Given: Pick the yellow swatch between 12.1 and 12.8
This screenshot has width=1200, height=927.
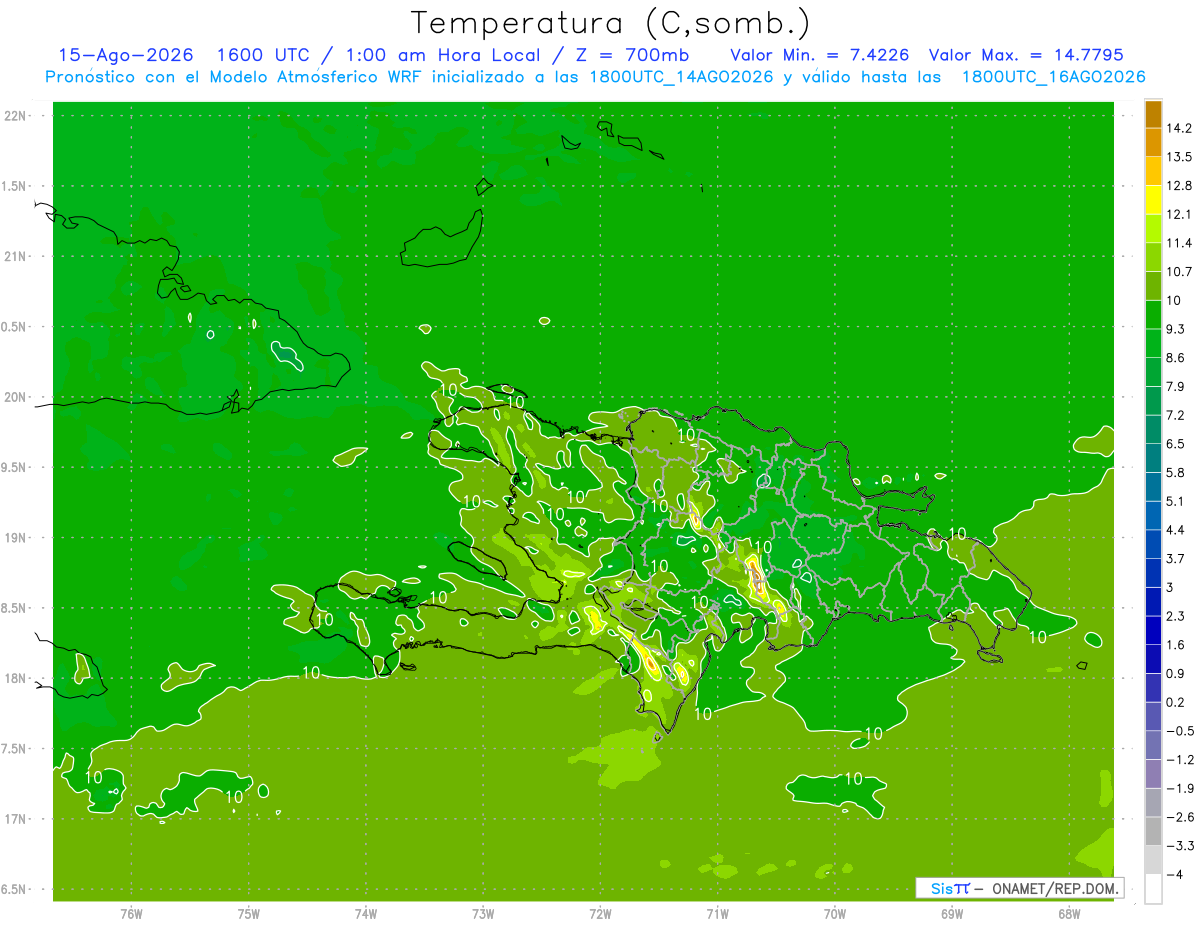Looking at the screenshot, I should pos(1153,200).
